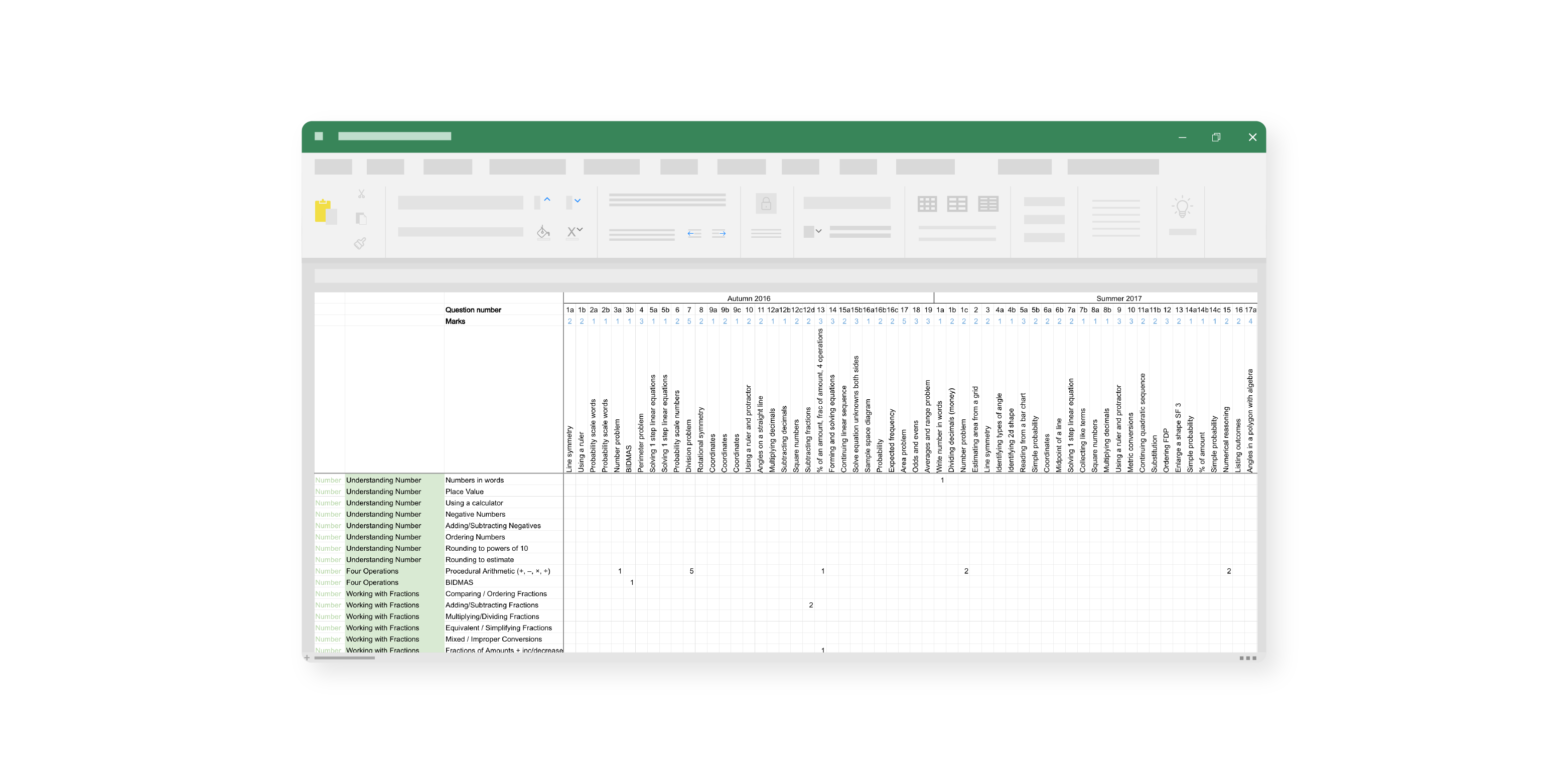The width and height of the screenshot is (1568, 784).
Task: Click 'Angles in a polygon with algebra' header
Action: point(1250,421)
